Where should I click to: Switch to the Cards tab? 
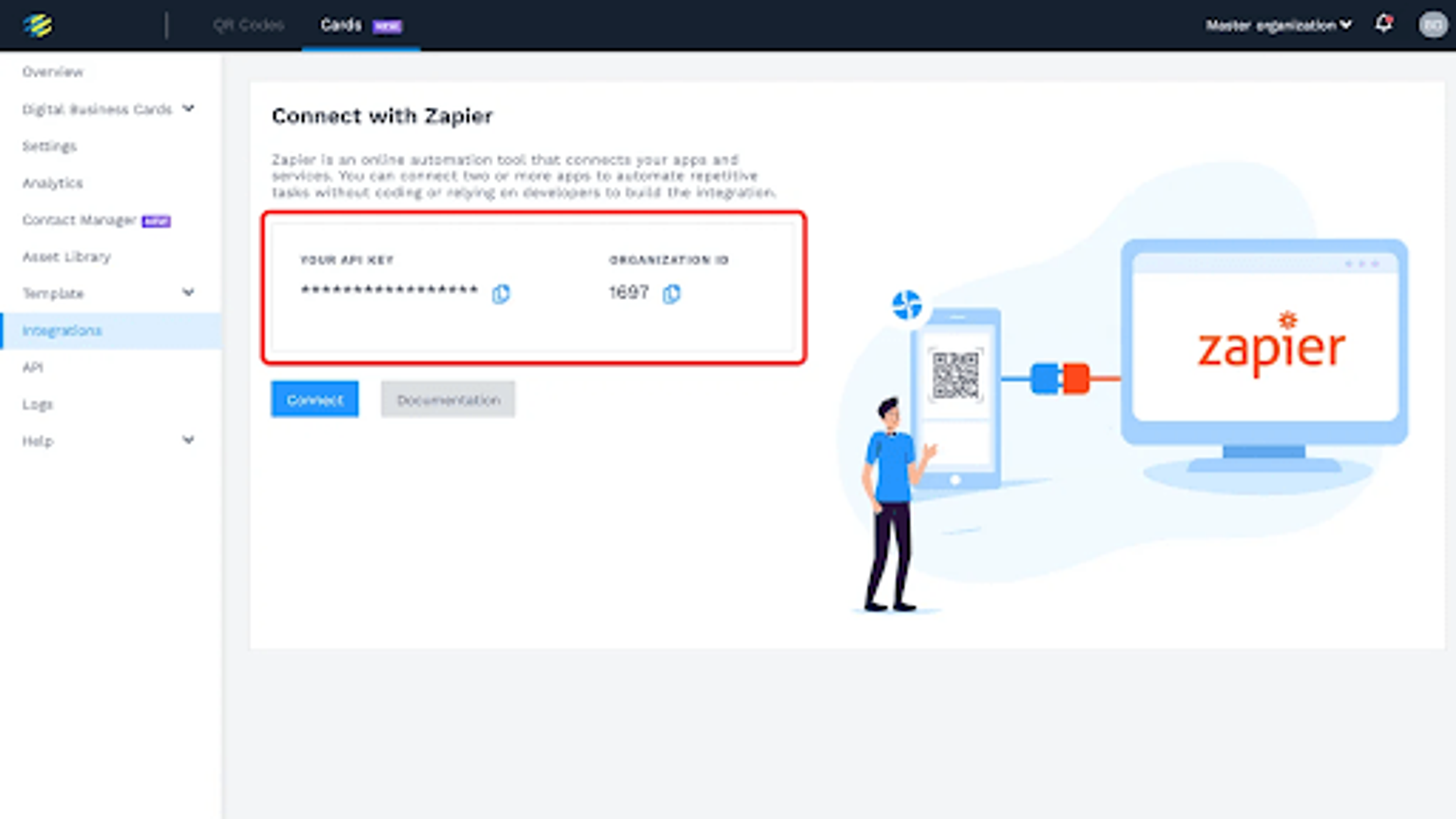coord(361,25)
